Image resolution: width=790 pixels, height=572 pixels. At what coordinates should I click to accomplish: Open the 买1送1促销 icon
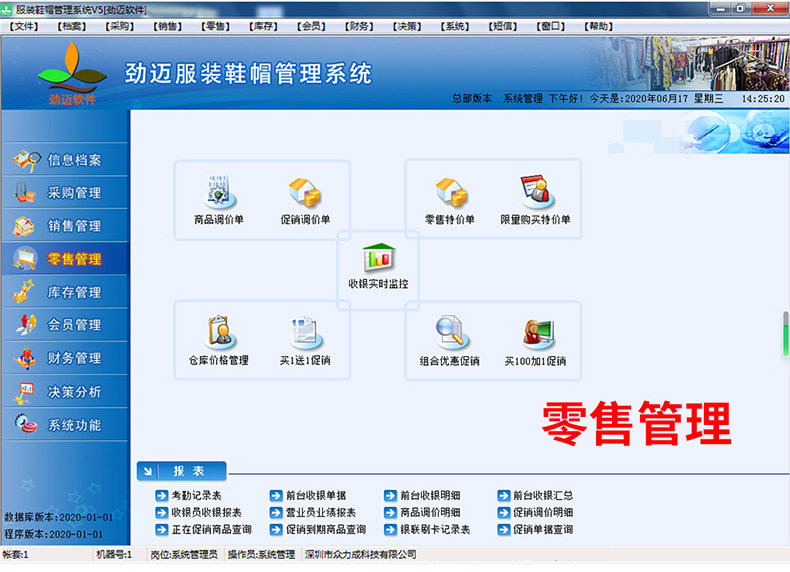click(305, 333)
